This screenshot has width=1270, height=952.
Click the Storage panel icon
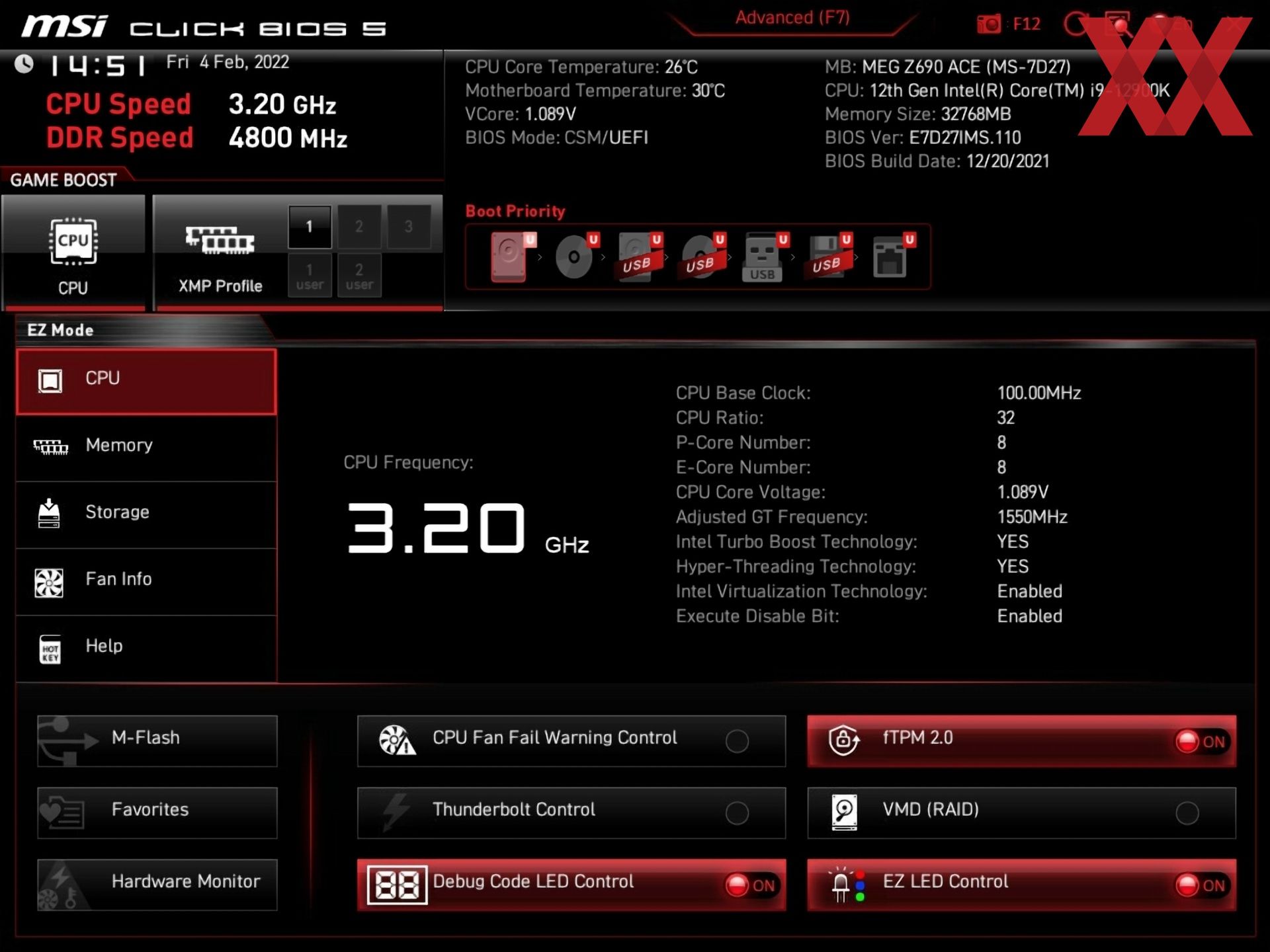pyautogui.click(x=51, y=511)
